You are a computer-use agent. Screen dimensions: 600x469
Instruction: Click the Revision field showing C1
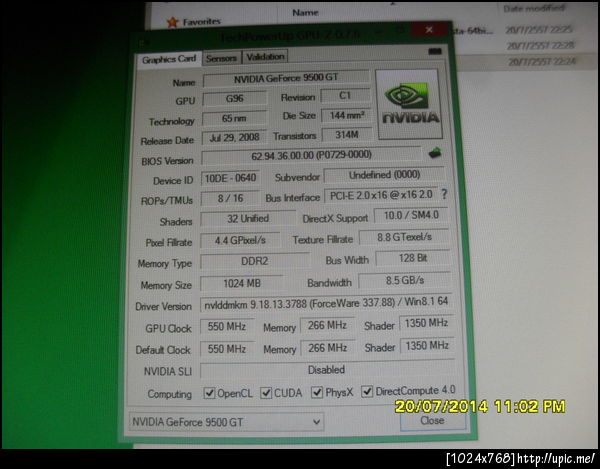point(345,96)
